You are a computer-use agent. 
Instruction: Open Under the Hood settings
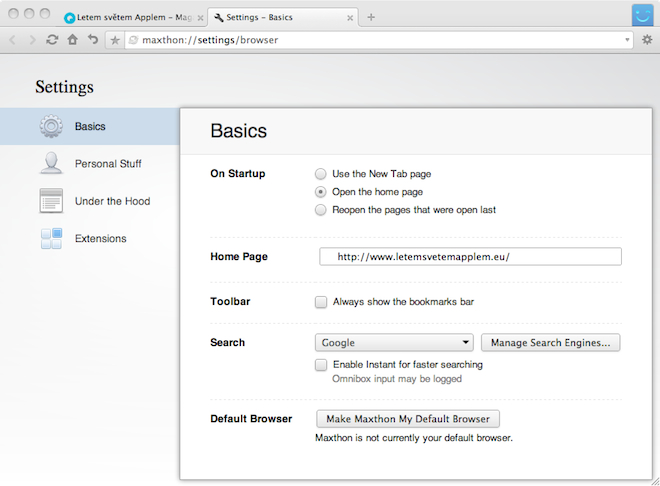[90, 201]
